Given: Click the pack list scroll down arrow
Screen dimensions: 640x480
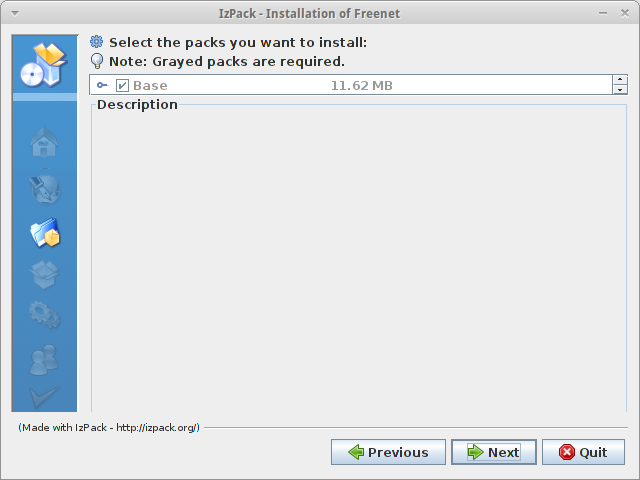Looking at the screenshot, I should pyautogui.click(x=620, y=89).
